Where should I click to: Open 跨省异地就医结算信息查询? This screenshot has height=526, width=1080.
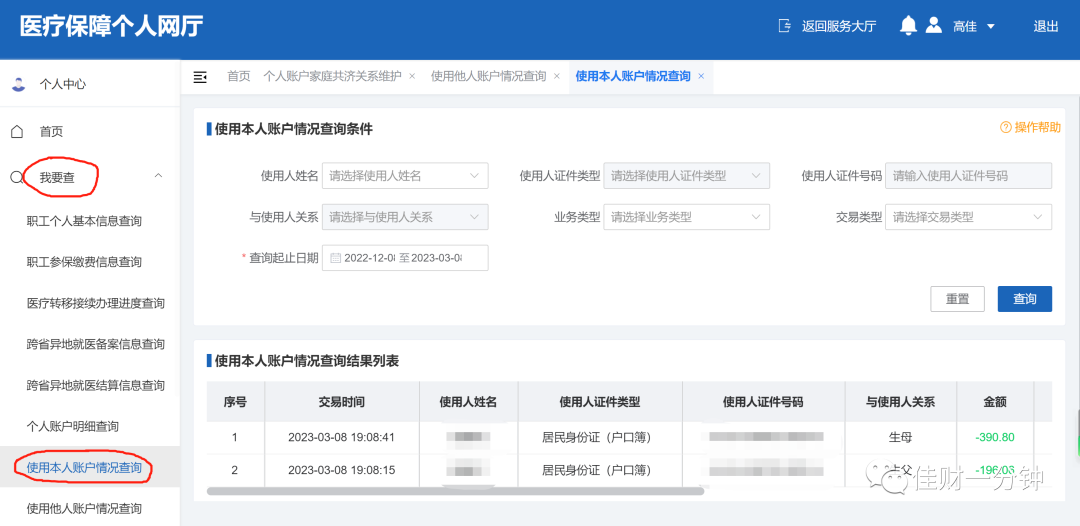(96, 386)
